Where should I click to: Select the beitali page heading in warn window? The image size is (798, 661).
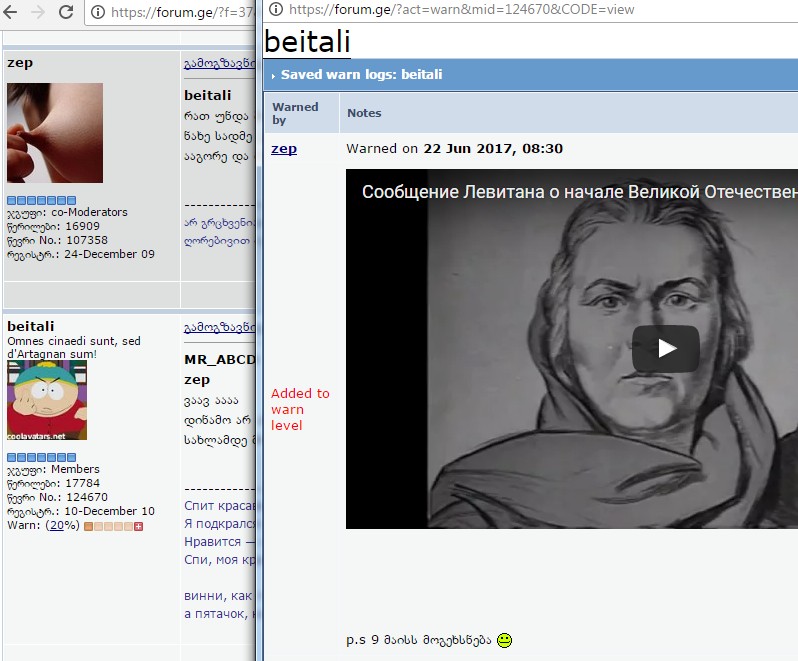pos(307,41)
